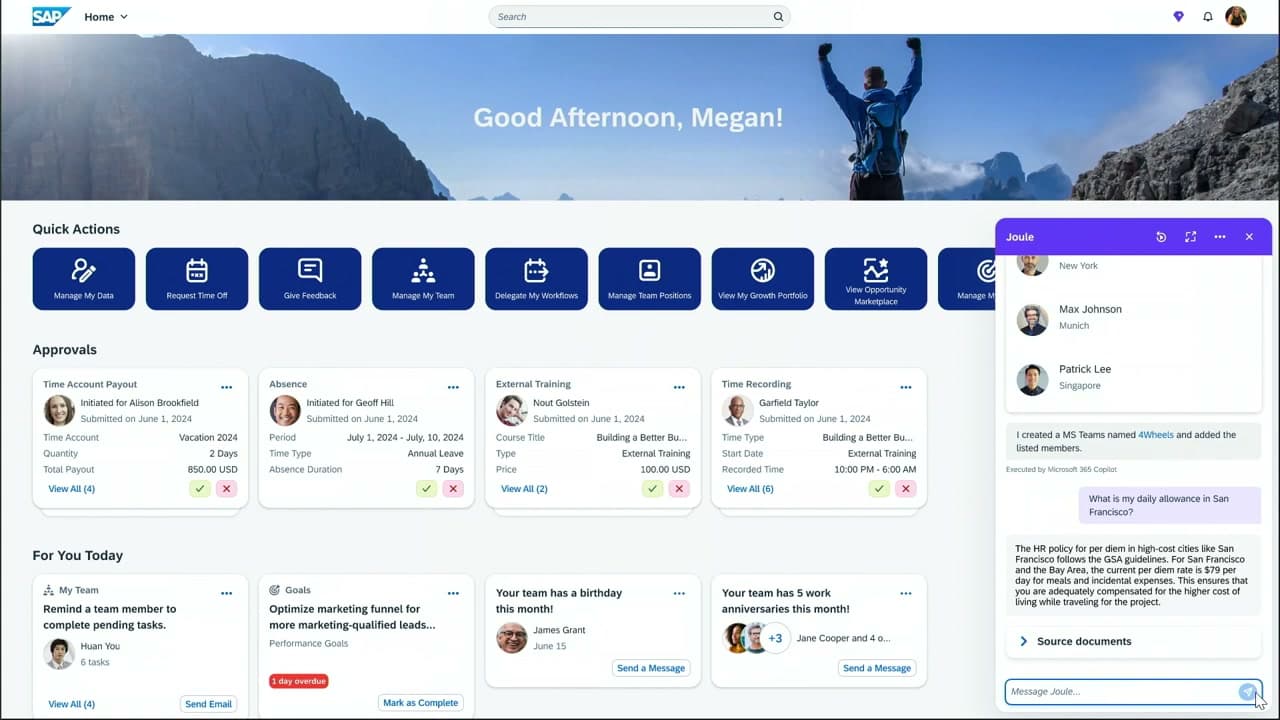Open the Goals card overflow menu
The width and height of the screenshot is (1280, 720).
coord(453,593)
